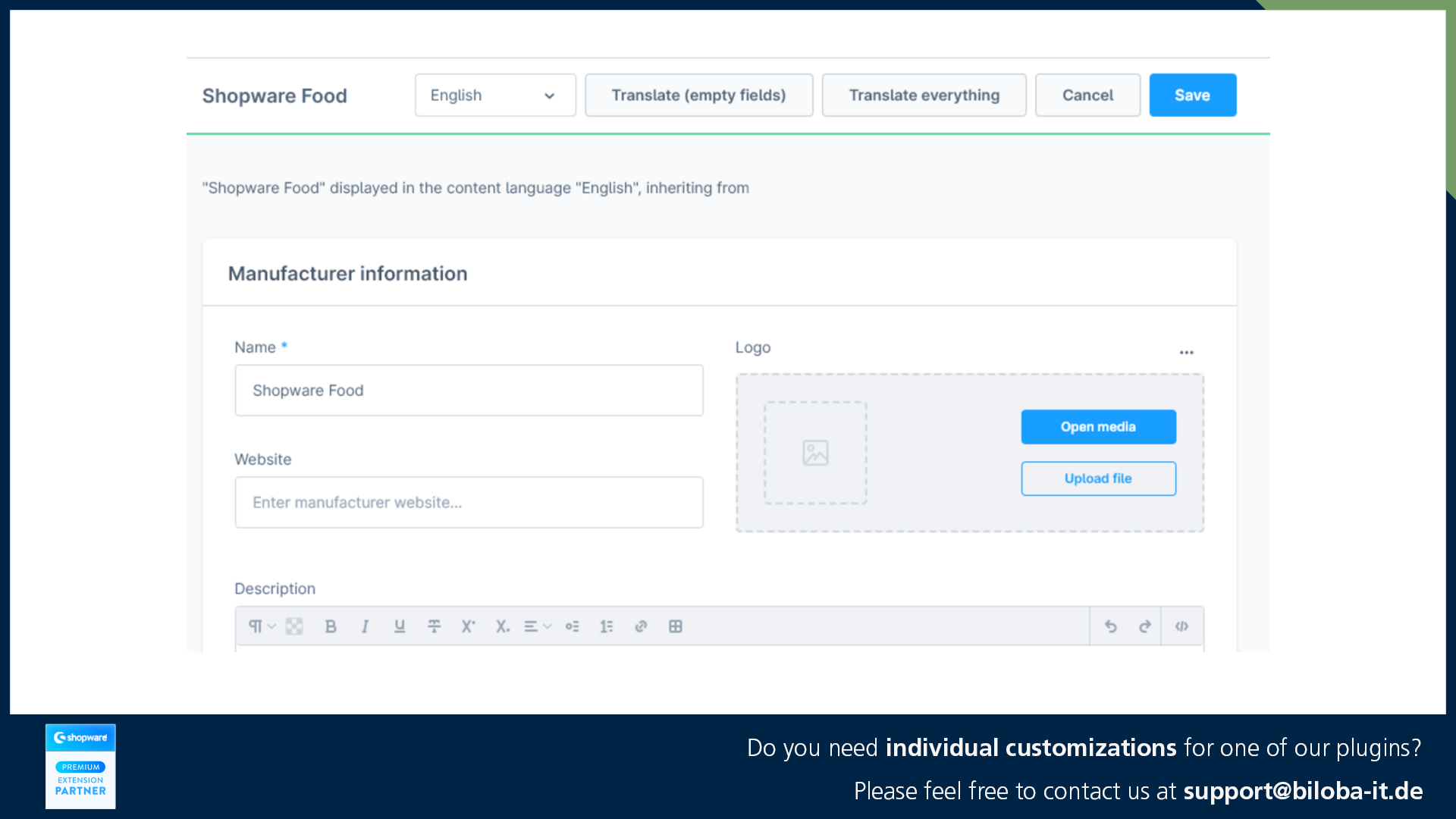The width and height of the screenshot is (1456, 819).
Task: Open the text alignment dropdown
Action: (x=538, y=626)
